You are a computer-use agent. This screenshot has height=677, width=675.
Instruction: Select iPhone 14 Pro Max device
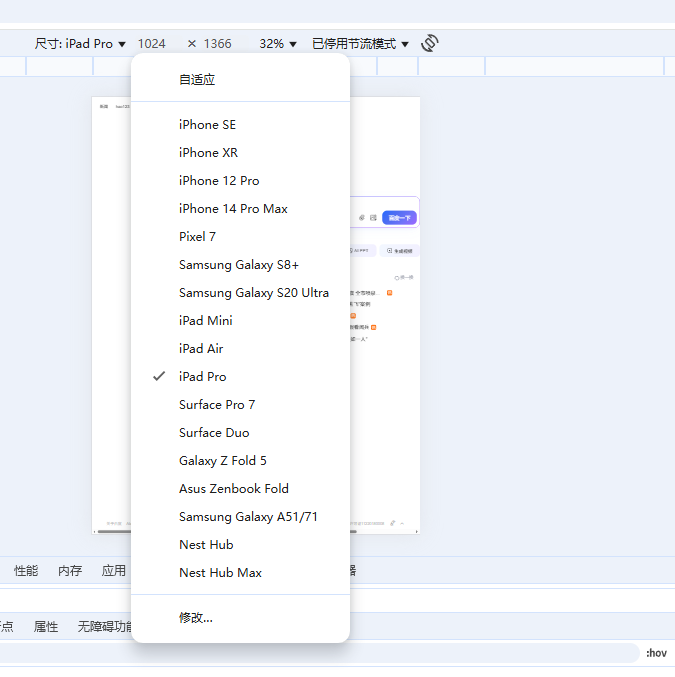click(x=241, y=209)
